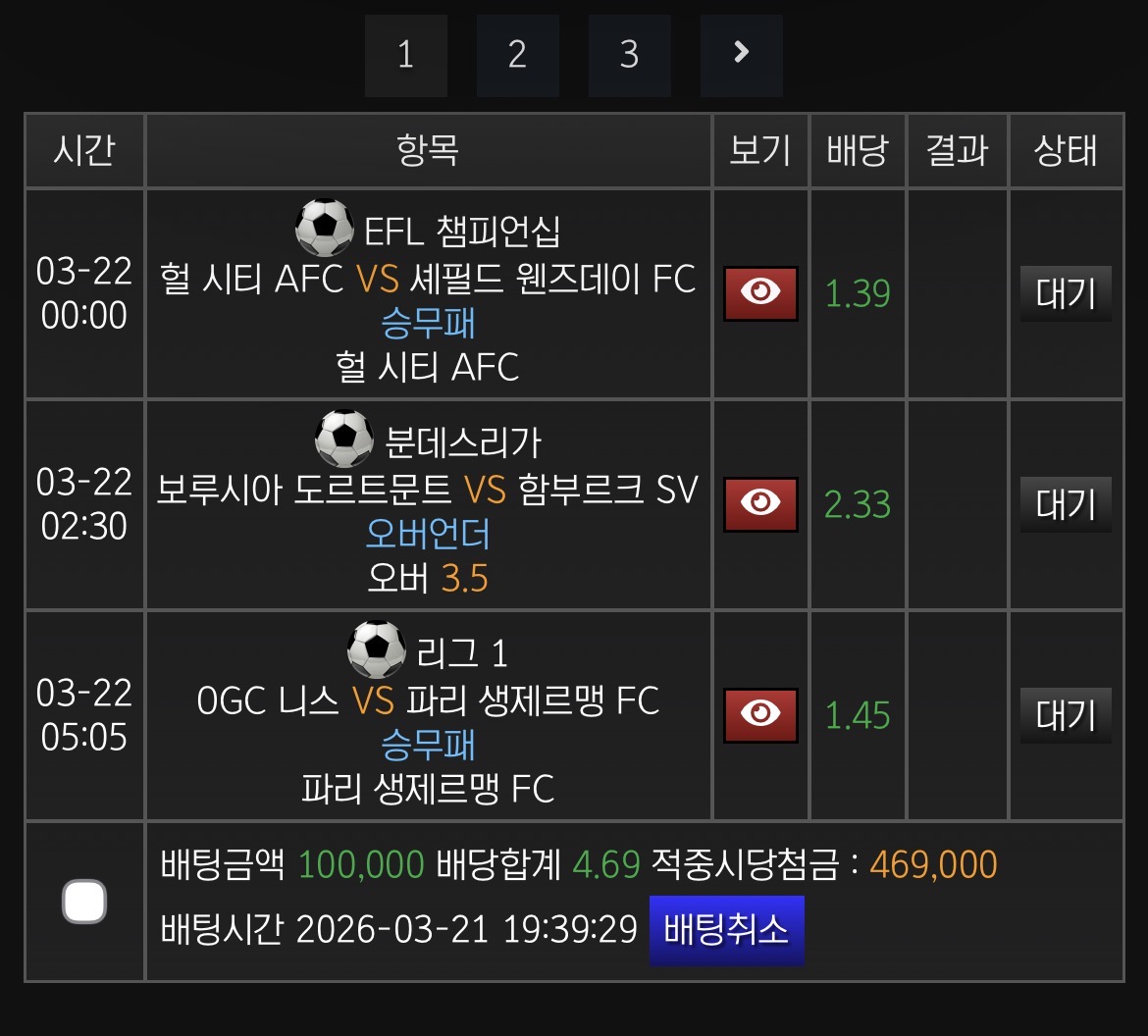
Task: Click the soccer ball icon beside 리그 1
Action: [x=377, y=650]
